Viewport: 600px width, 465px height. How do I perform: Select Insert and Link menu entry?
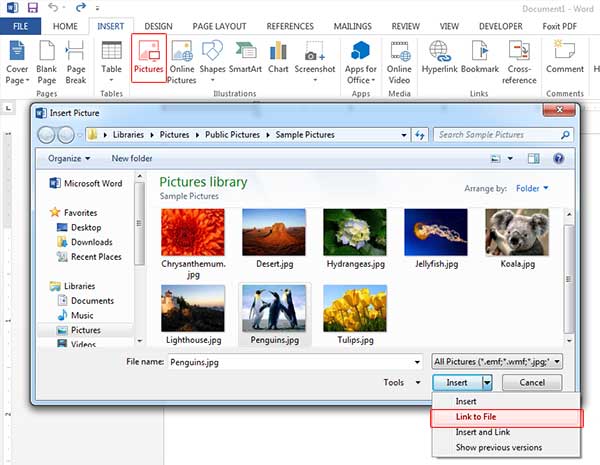tap(484, 432)
